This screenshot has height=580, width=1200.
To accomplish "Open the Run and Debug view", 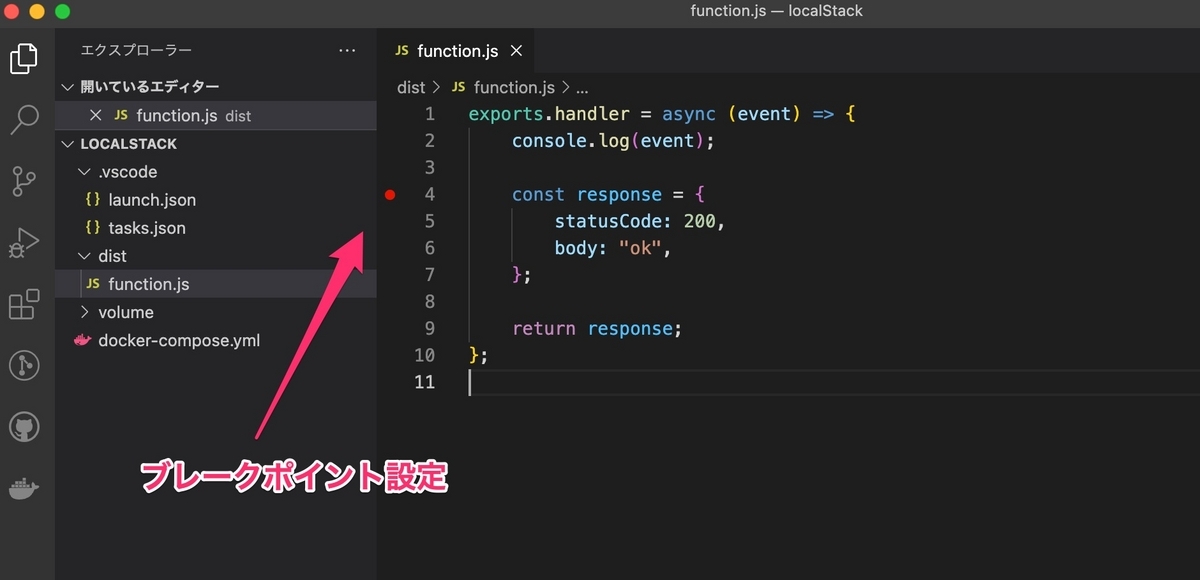I will coord(24,243).
